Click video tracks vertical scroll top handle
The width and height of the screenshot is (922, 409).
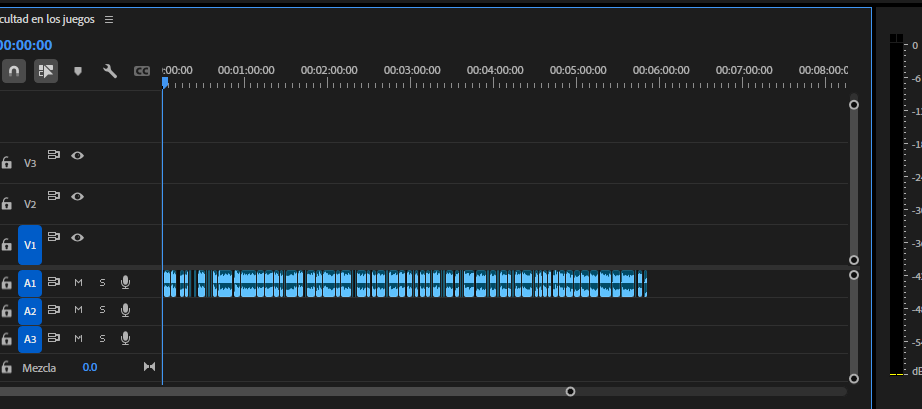click(x=854, y=105)
